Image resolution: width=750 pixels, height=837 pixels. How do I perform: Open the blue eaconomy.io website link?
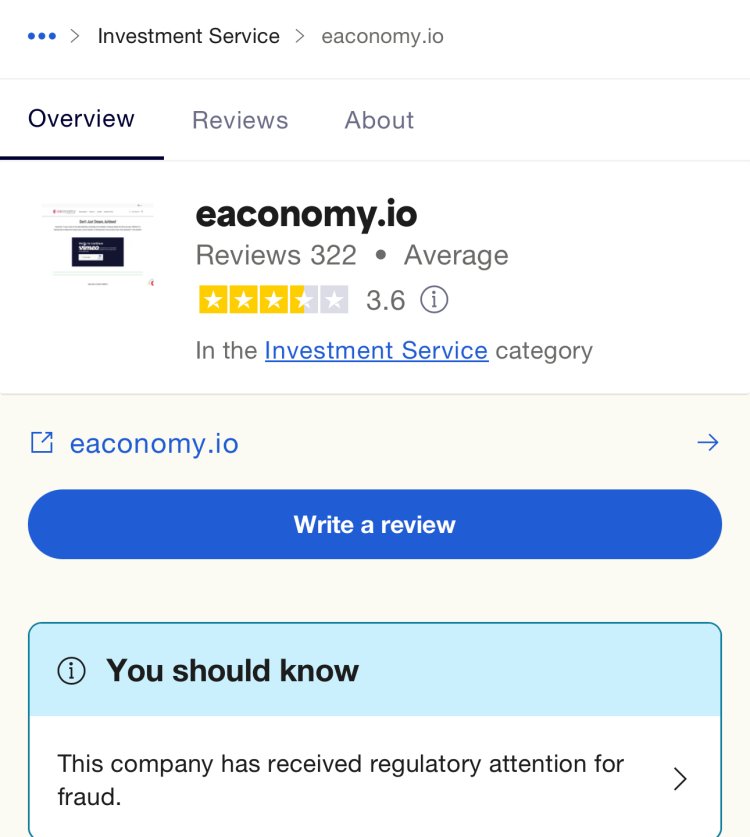tap(154, 443)
